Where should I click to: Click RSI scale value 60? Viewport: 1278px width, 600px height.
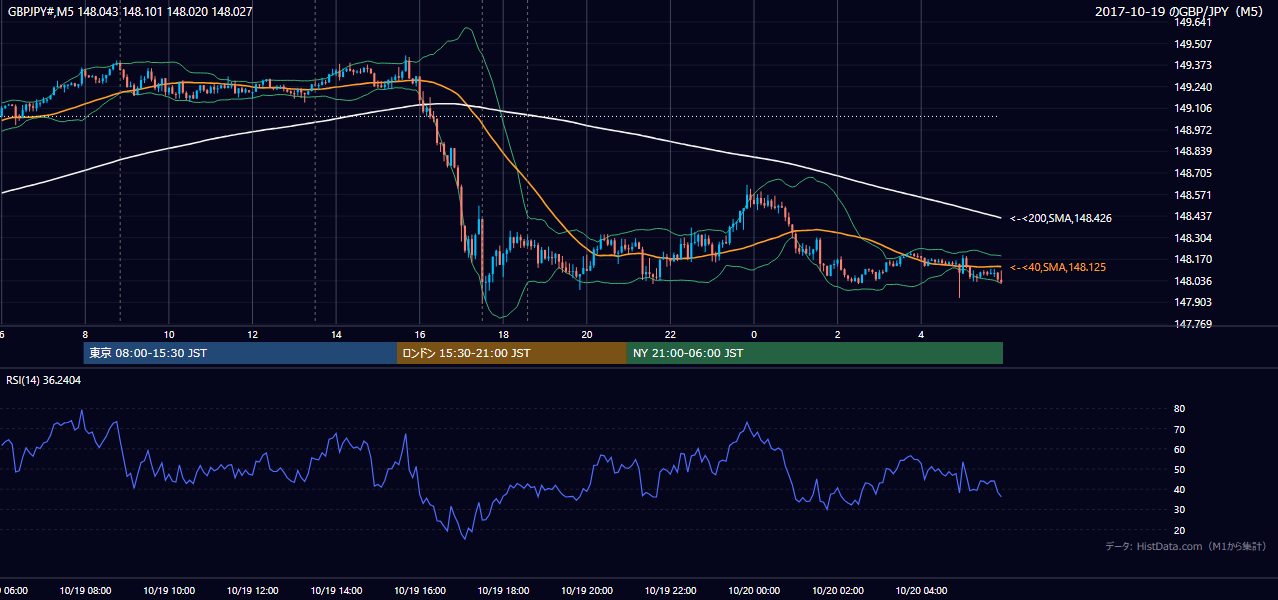(x=1180, y=449)
